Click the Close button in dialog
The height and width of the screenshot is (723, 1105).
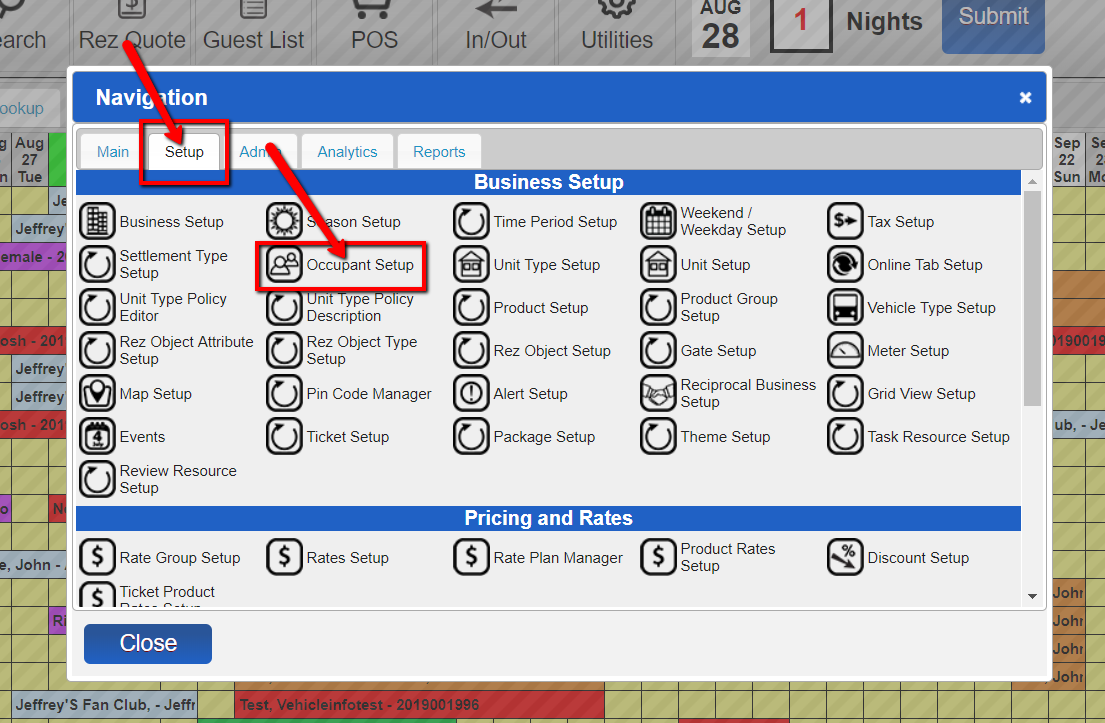tap(148, 643)
